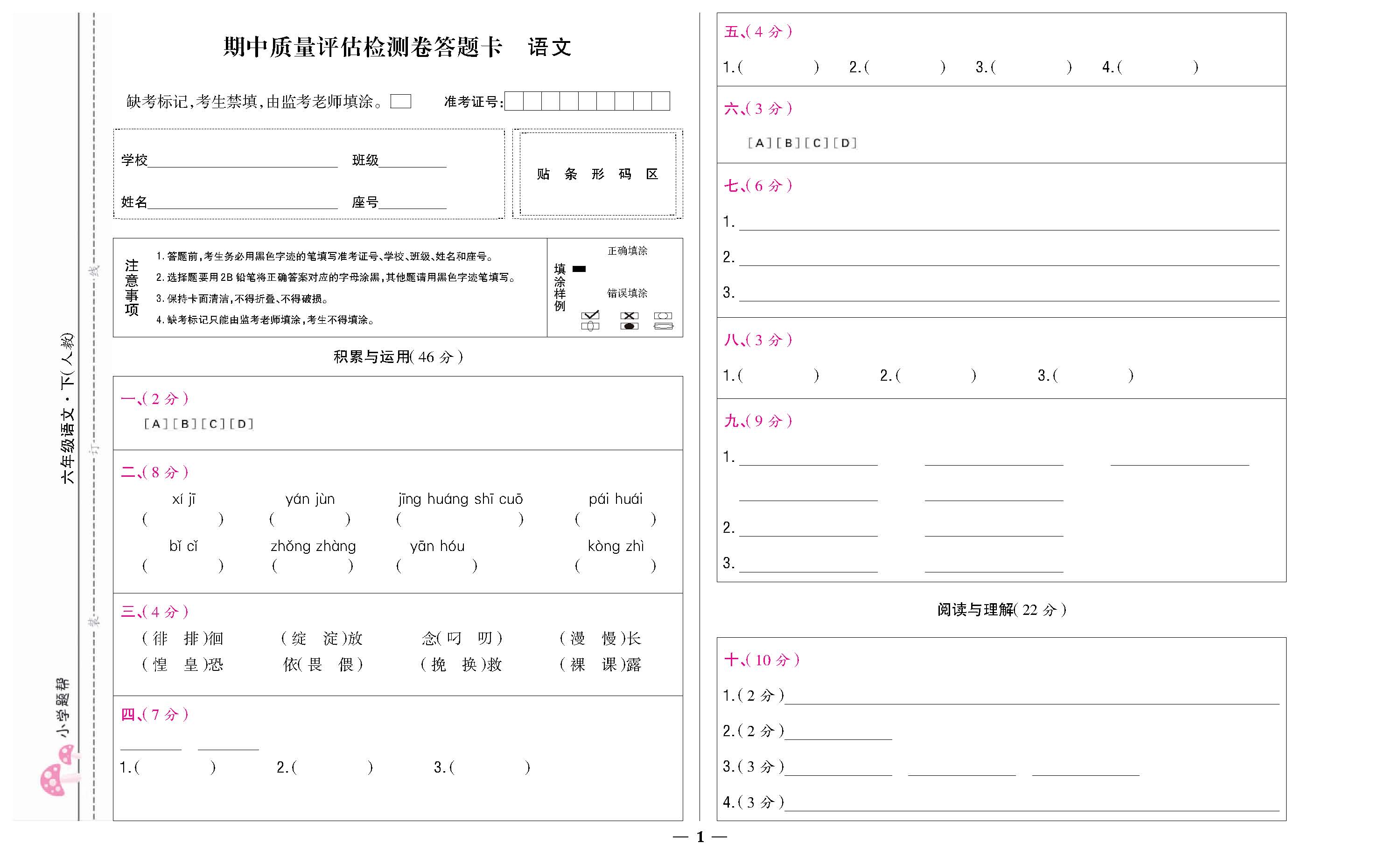
Task: Click the blank under pinyin xí jī
Action: [183, 519]
